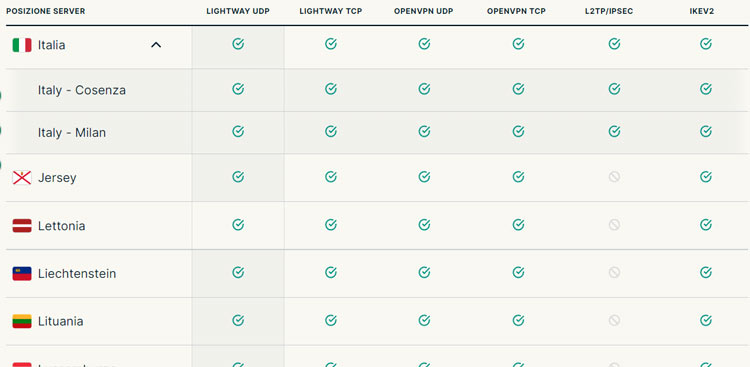Click Lettonia's unavailable L2TP/IPsec icon
The width and height of the screenshot is (750, 367).
tap(614, 224)
